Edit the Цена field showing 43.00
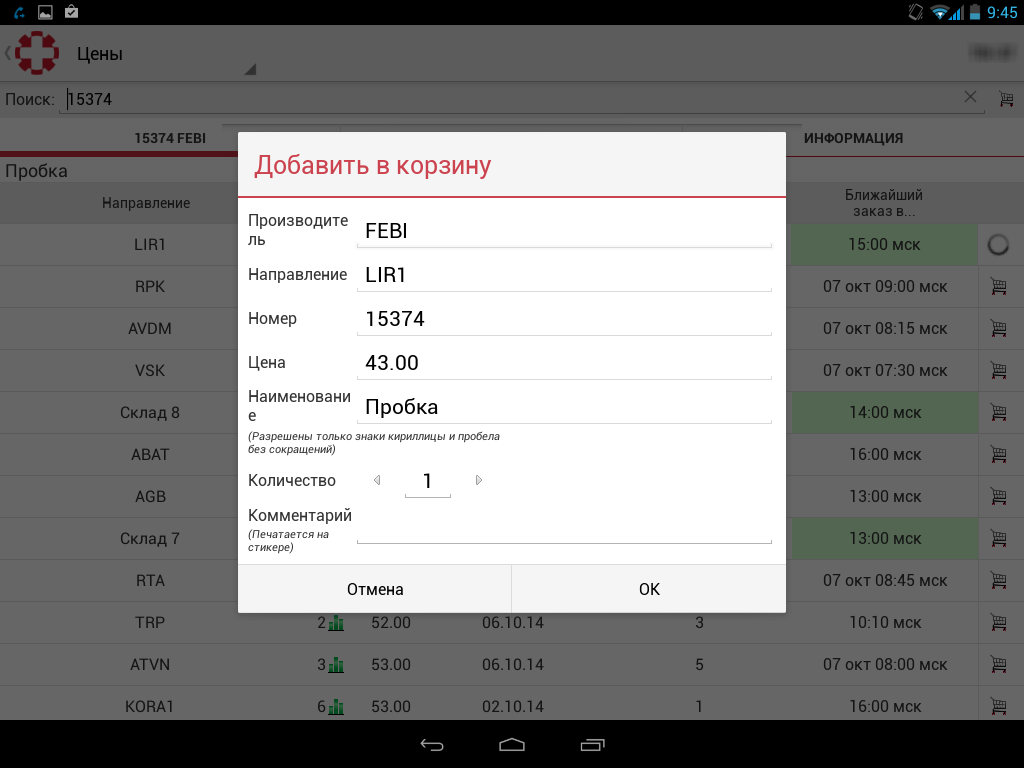The width and height of the screenshot is (1024, 768). (564, 363)
